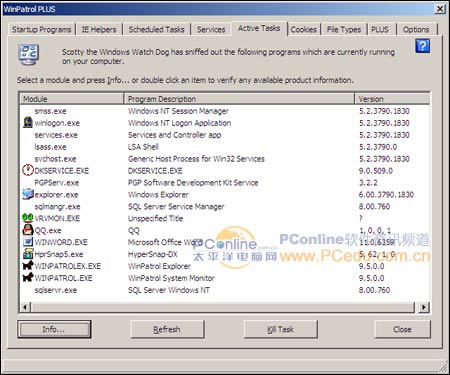
Task: Click the HprSnap5.exe camera icon
Action: [28, 254]
